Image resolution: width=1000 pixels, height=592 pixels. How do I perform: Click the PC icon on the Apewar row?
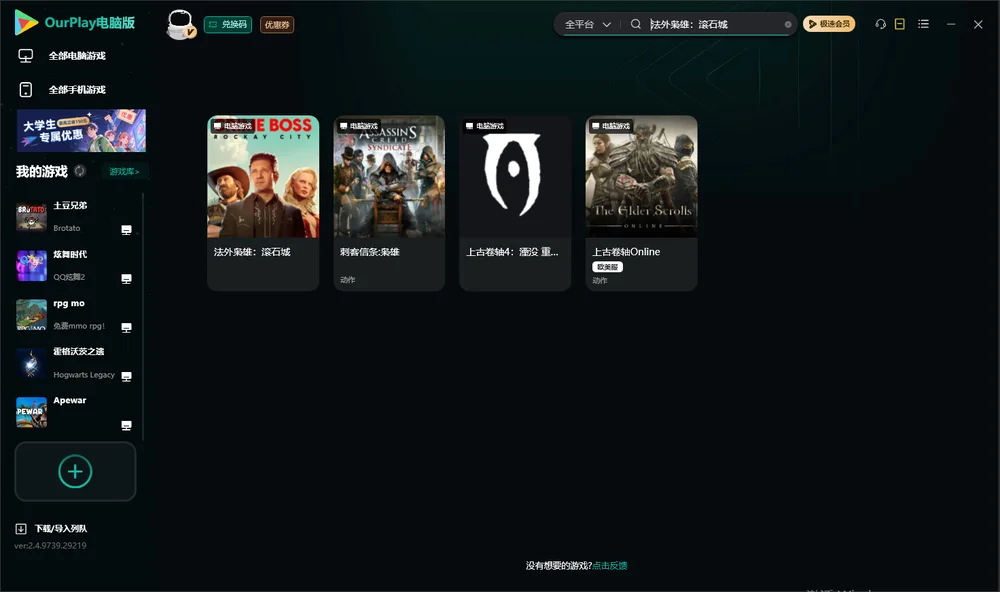(x=126, y=426)
